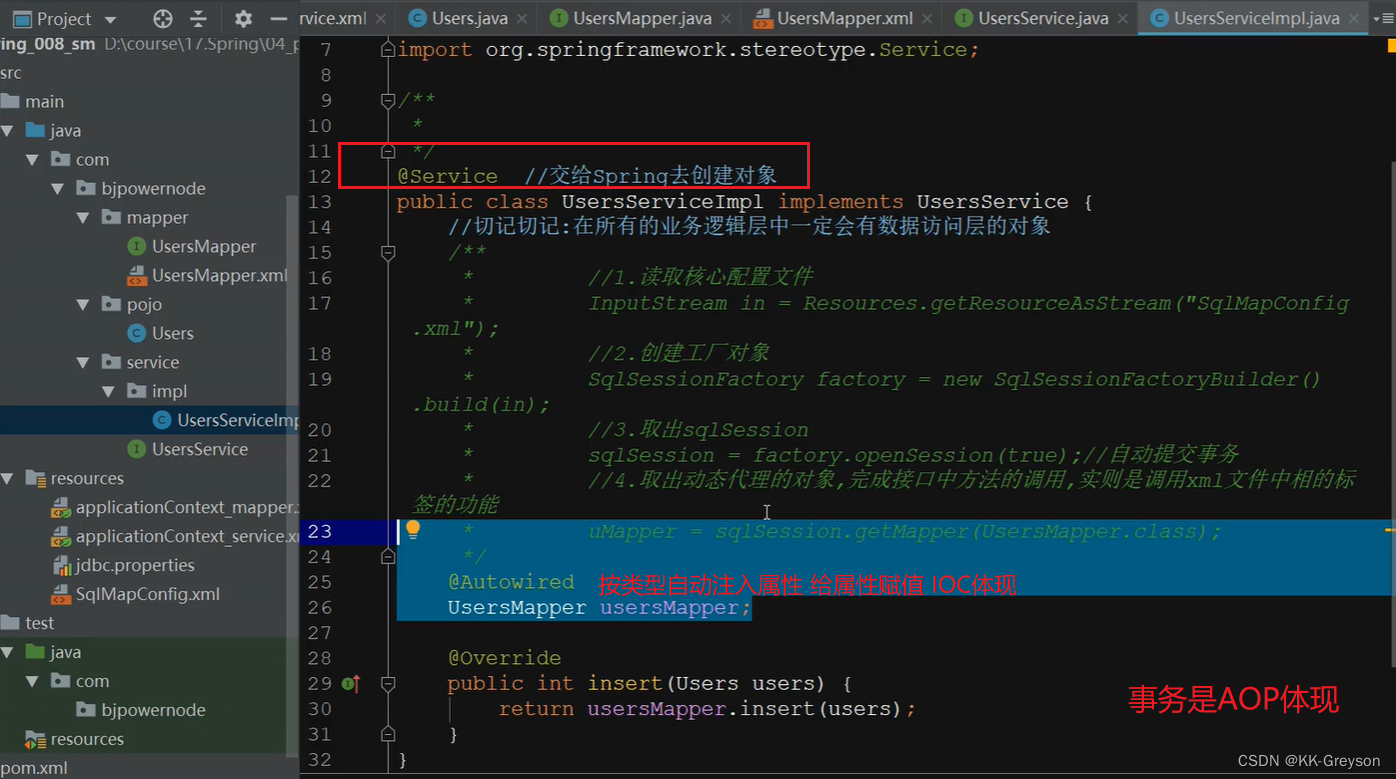Click the @Autowired annotation on line 25
The image size is (1396, 779).
coord(511,582)
